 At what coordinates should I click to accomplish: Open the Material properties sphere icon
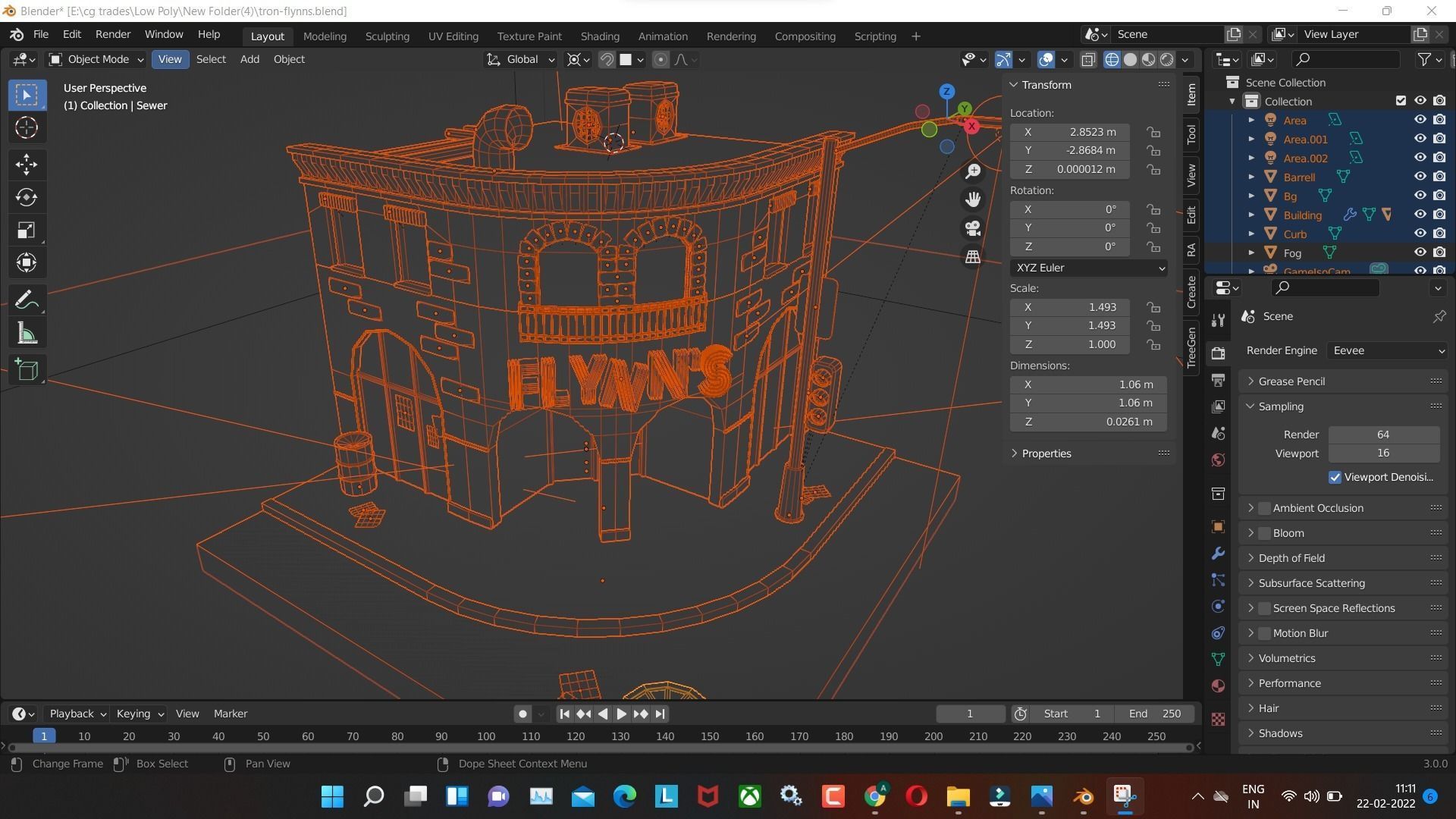tap(1218, 686)
